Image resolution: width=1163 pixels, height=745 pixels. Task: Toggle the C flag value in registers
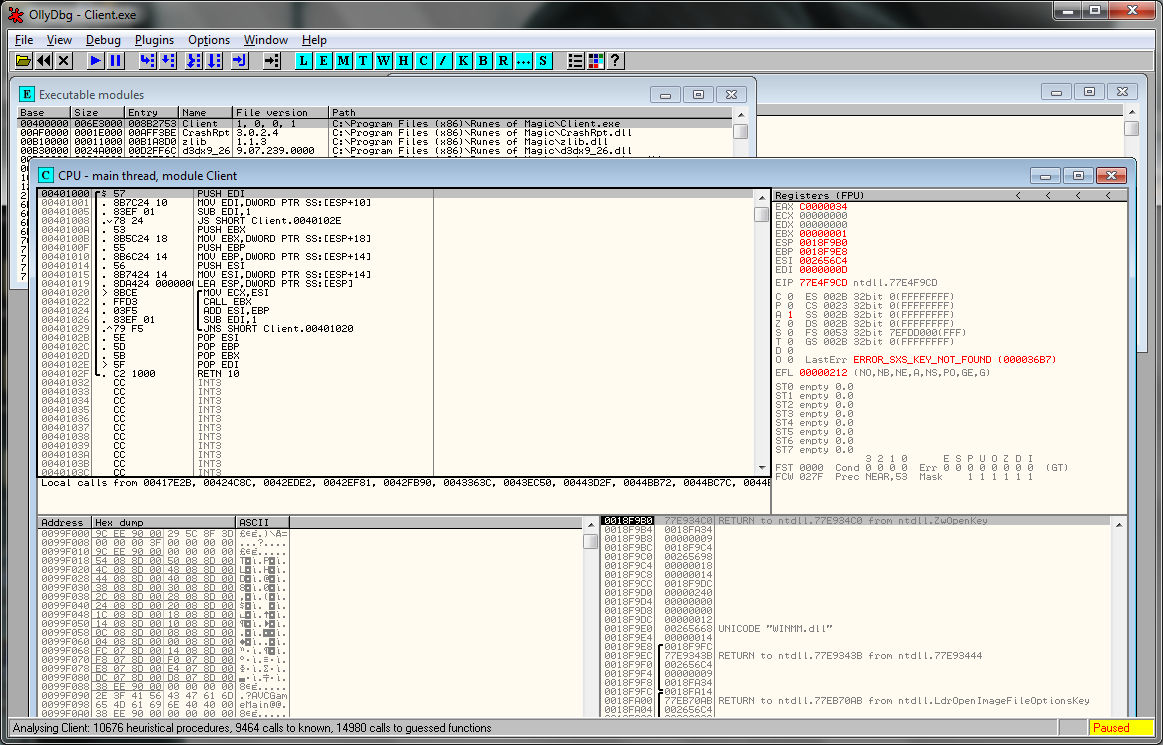pyautogui.click(x=790, y=297)
